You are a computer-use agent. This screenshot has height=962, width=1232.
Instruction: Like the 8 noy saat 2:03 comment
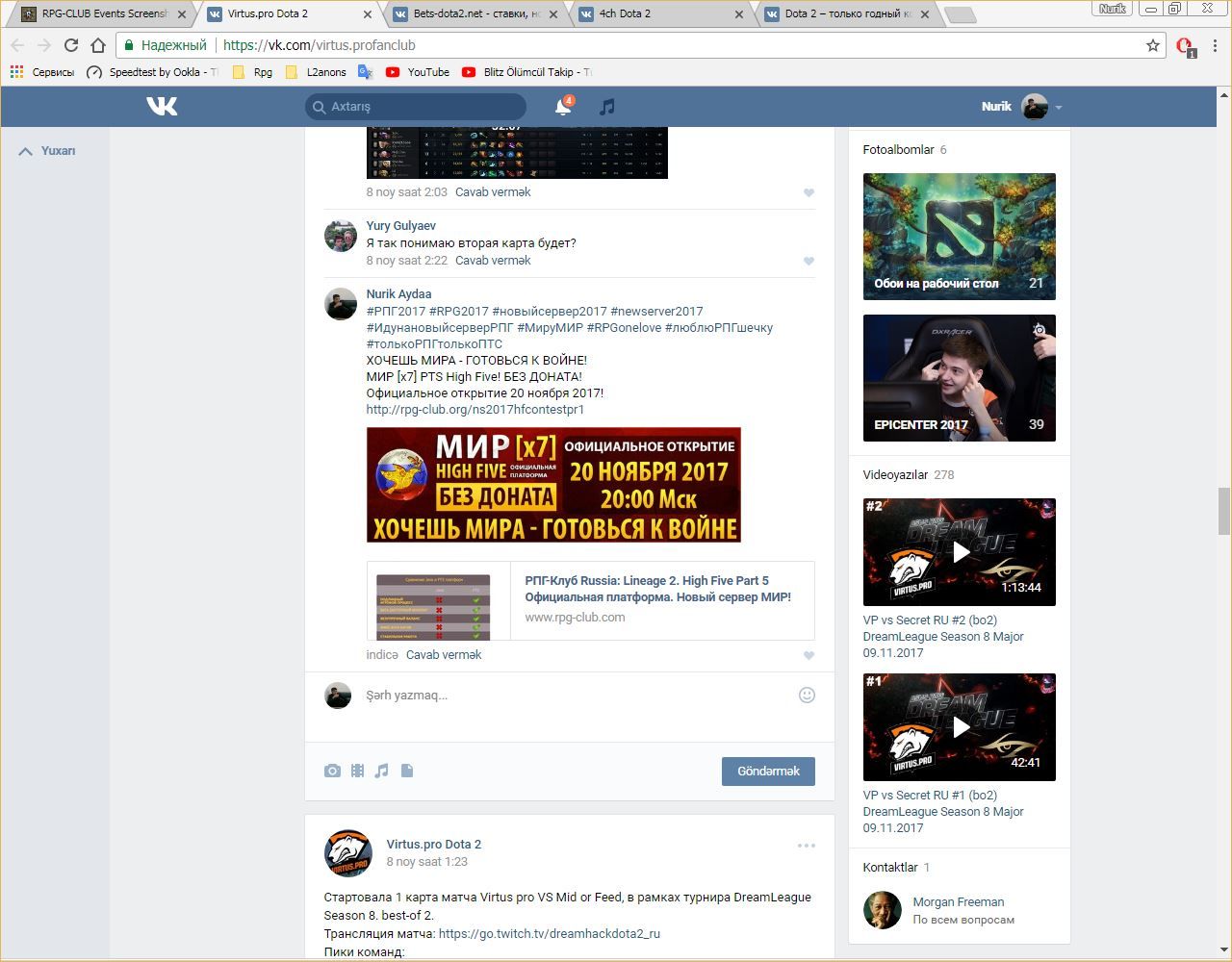point(808,192)
